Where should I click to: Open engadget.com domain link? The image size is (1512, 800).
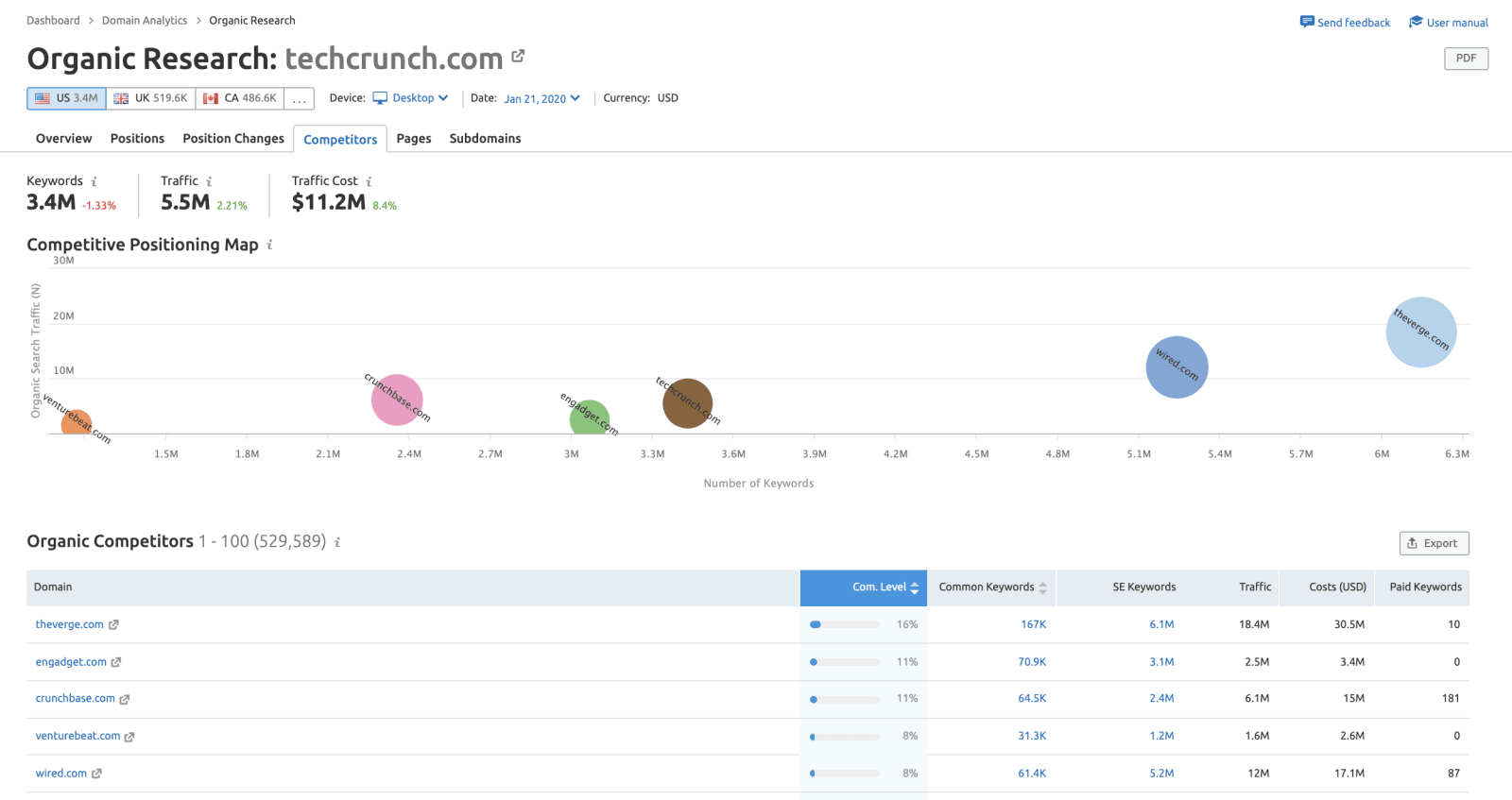pyautogui.click(x=71, y=662)
